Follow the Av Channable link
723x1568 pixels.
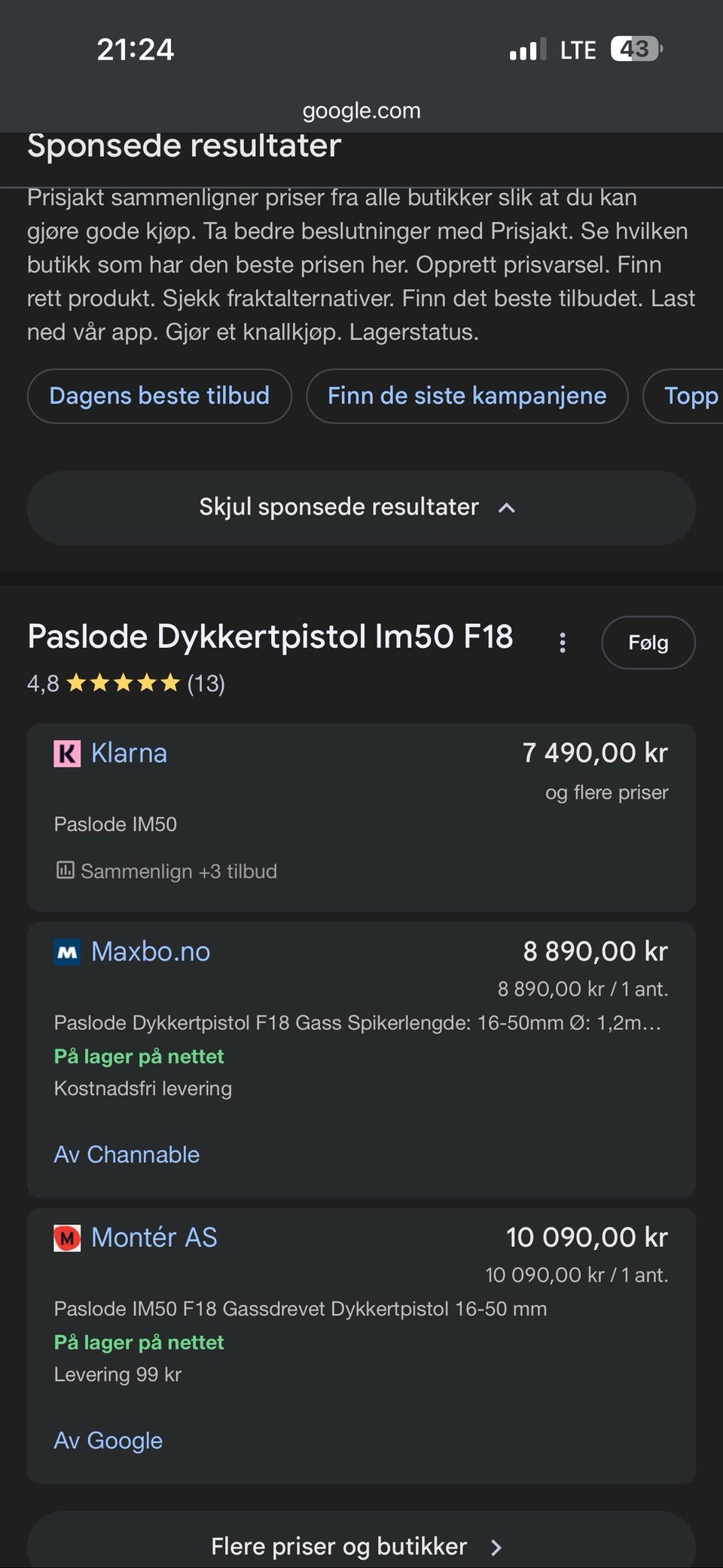pyautogui.click(x=127, y=1154)
